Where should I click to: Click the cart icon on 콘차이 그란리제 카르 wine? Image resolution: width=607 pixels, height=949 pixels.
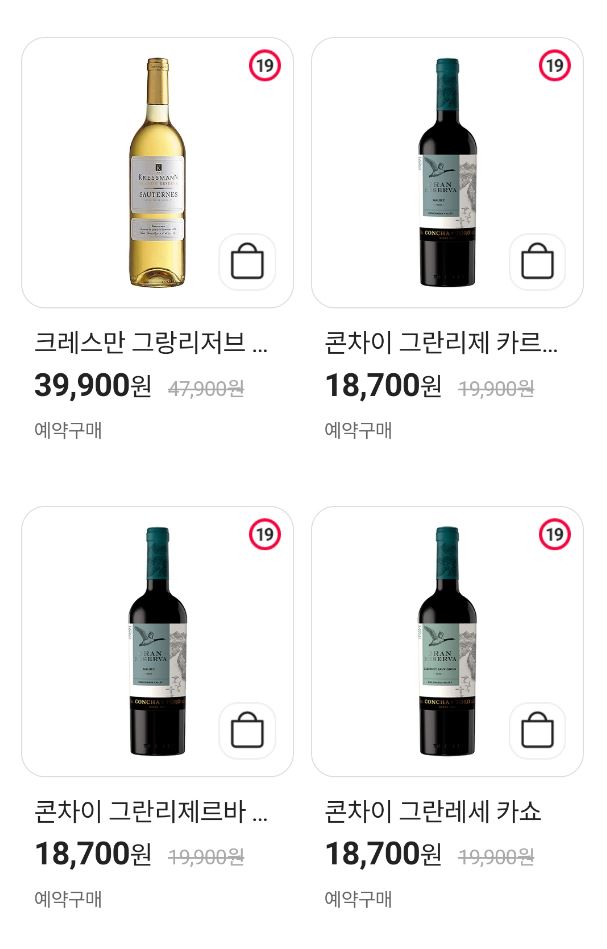537,261
